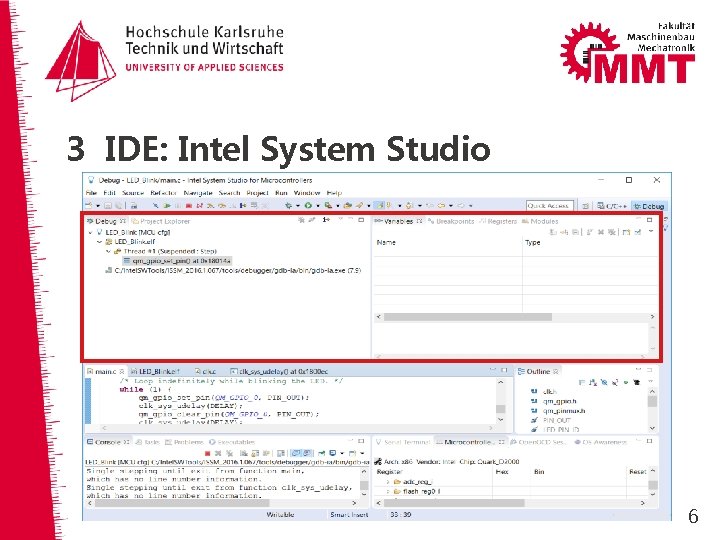The image size is (720, 540).
Task: Click the Display Selected Console icon
Action: (x=332, y=453)
